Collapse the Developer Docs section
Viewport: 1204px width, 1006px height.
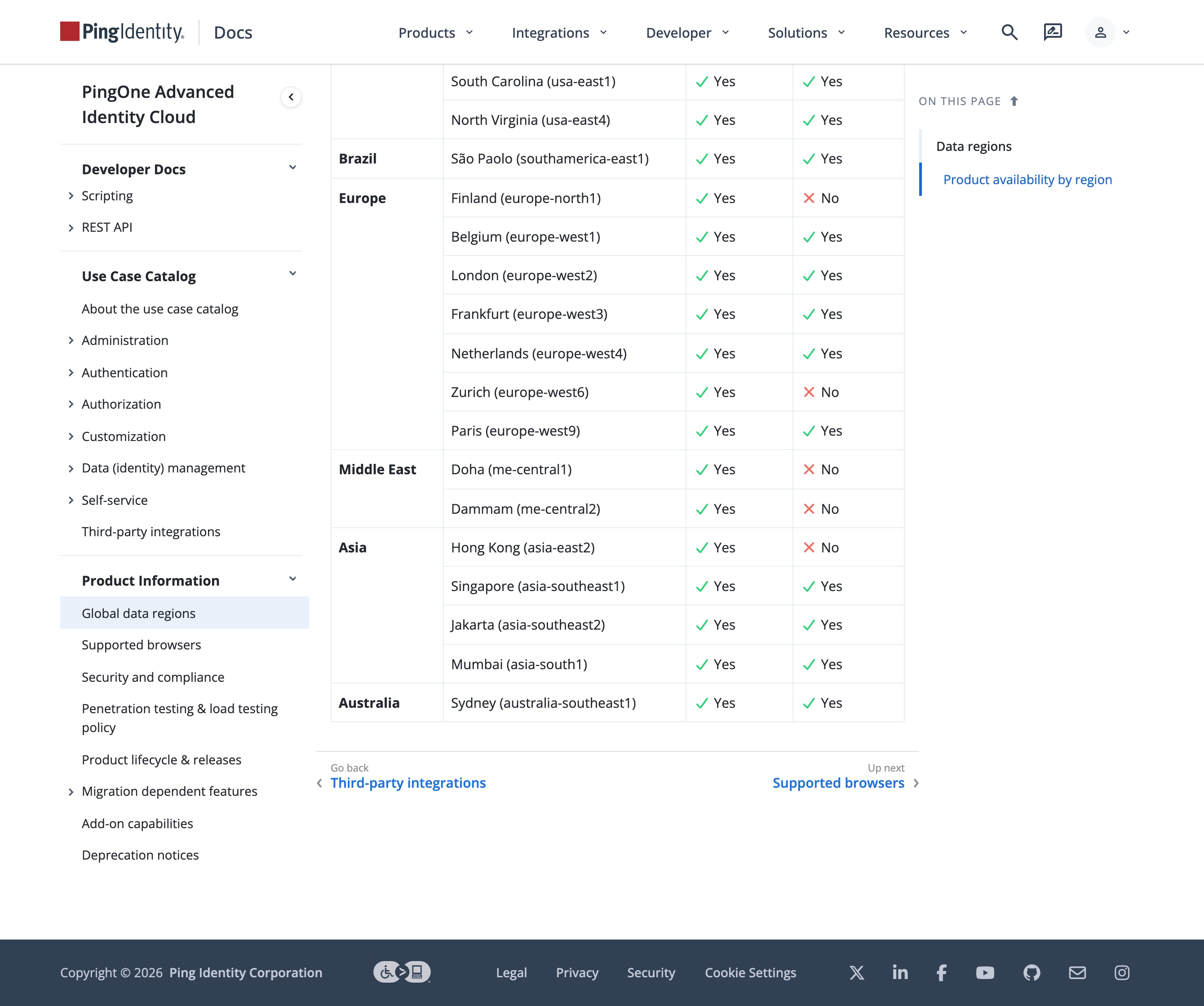click(292, 168)
